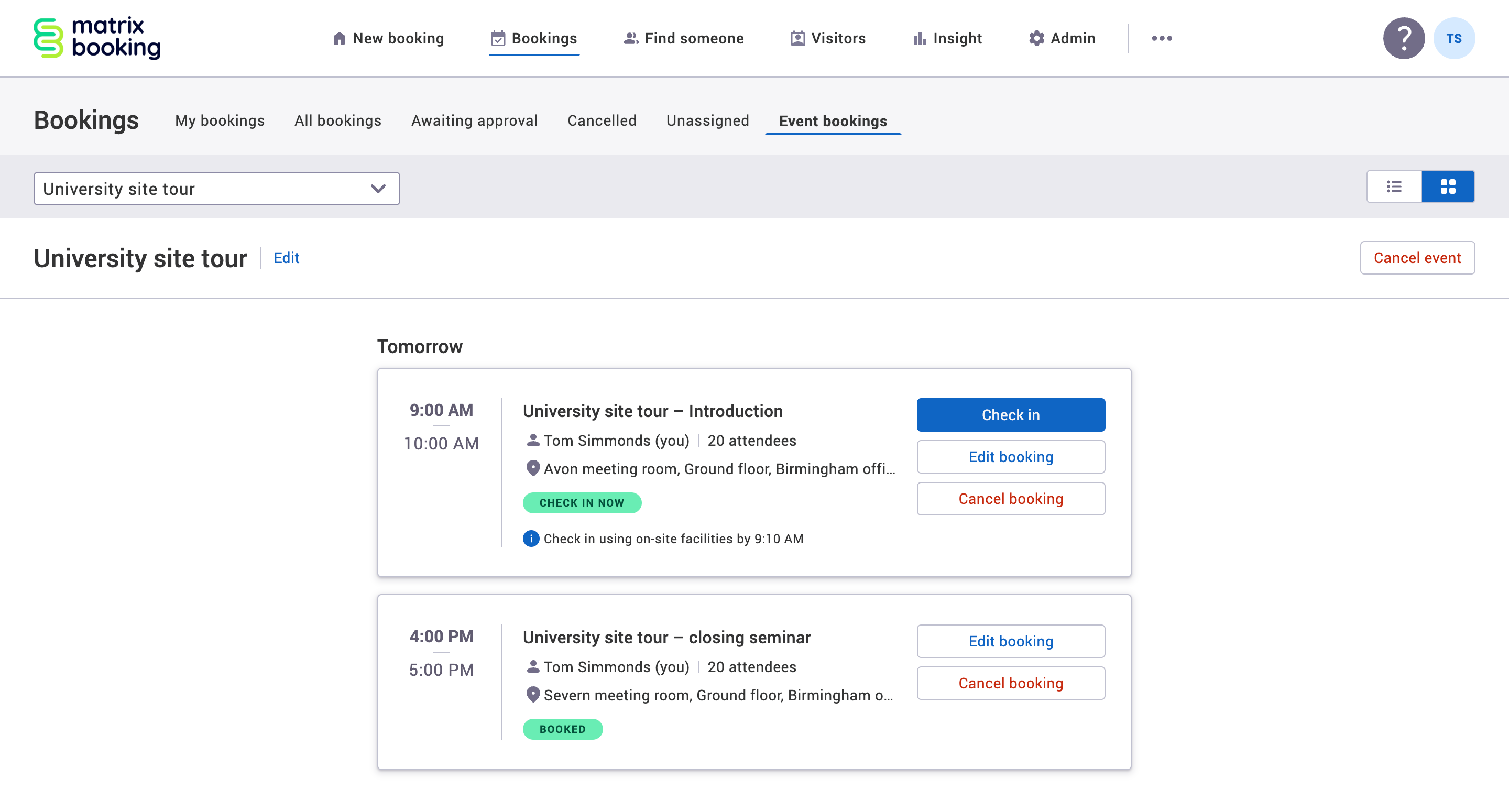Click the home icon for New booking

tap(339, 38)
